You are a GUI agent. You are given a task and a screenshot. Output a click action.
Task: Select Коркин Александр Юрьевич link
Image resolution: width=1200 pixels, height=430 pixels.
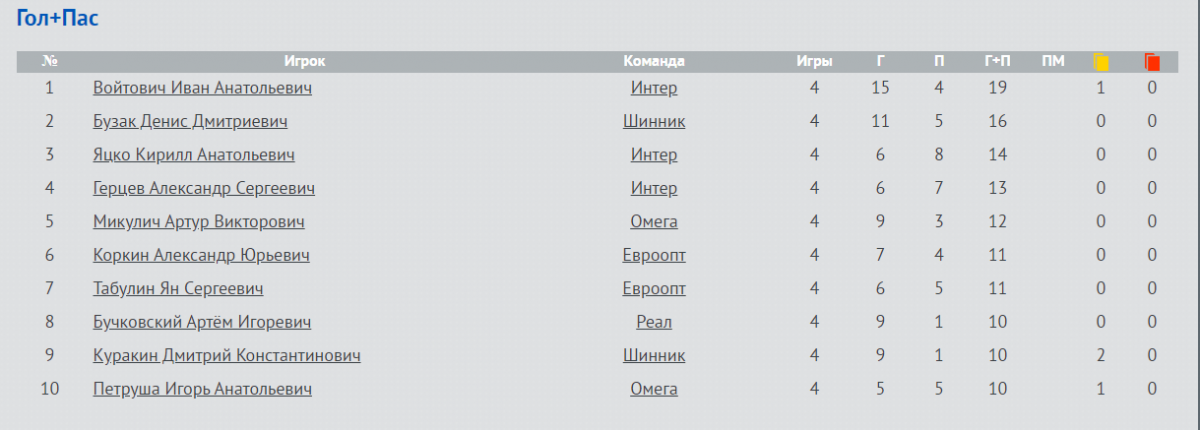tap(201, 255)
